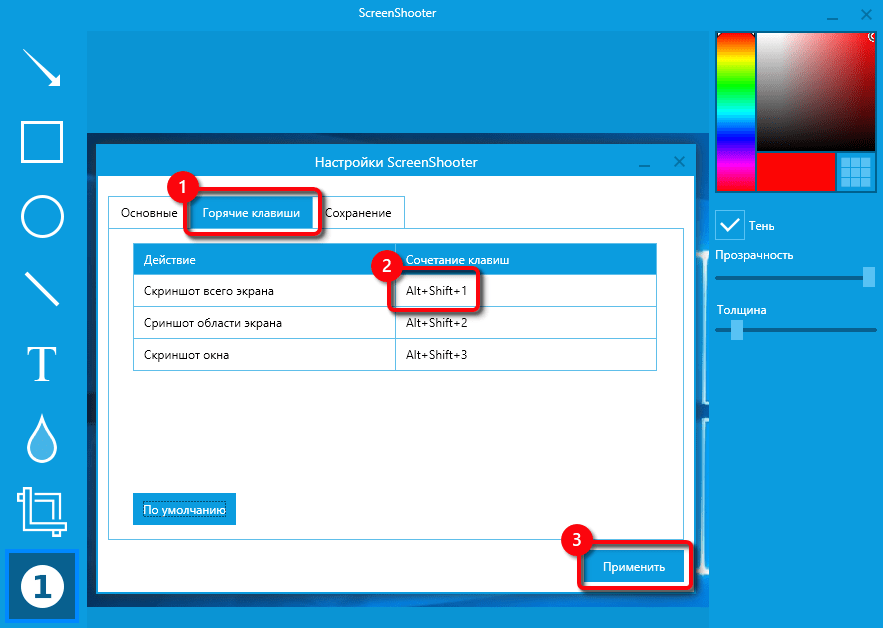Click the Alt+Shift+2 hotkey cell

click(x=526, y=323)
